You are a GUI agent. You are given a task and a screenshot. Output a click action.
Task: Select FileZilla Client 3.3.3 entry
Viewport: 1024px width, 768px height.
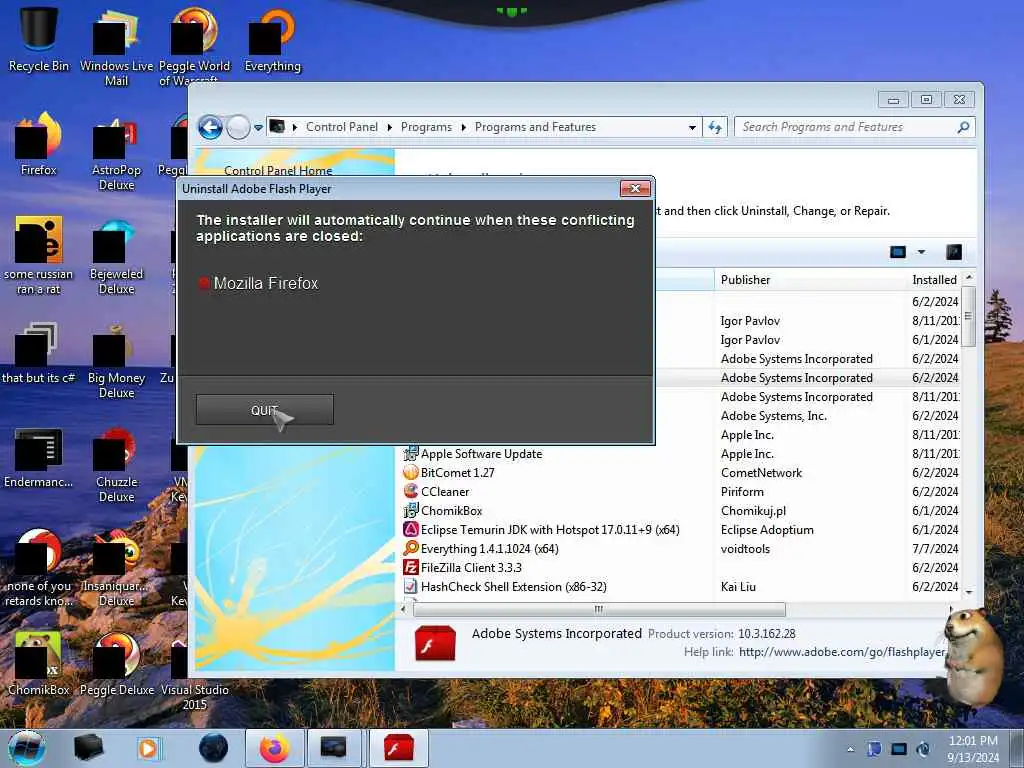(471, 567)
